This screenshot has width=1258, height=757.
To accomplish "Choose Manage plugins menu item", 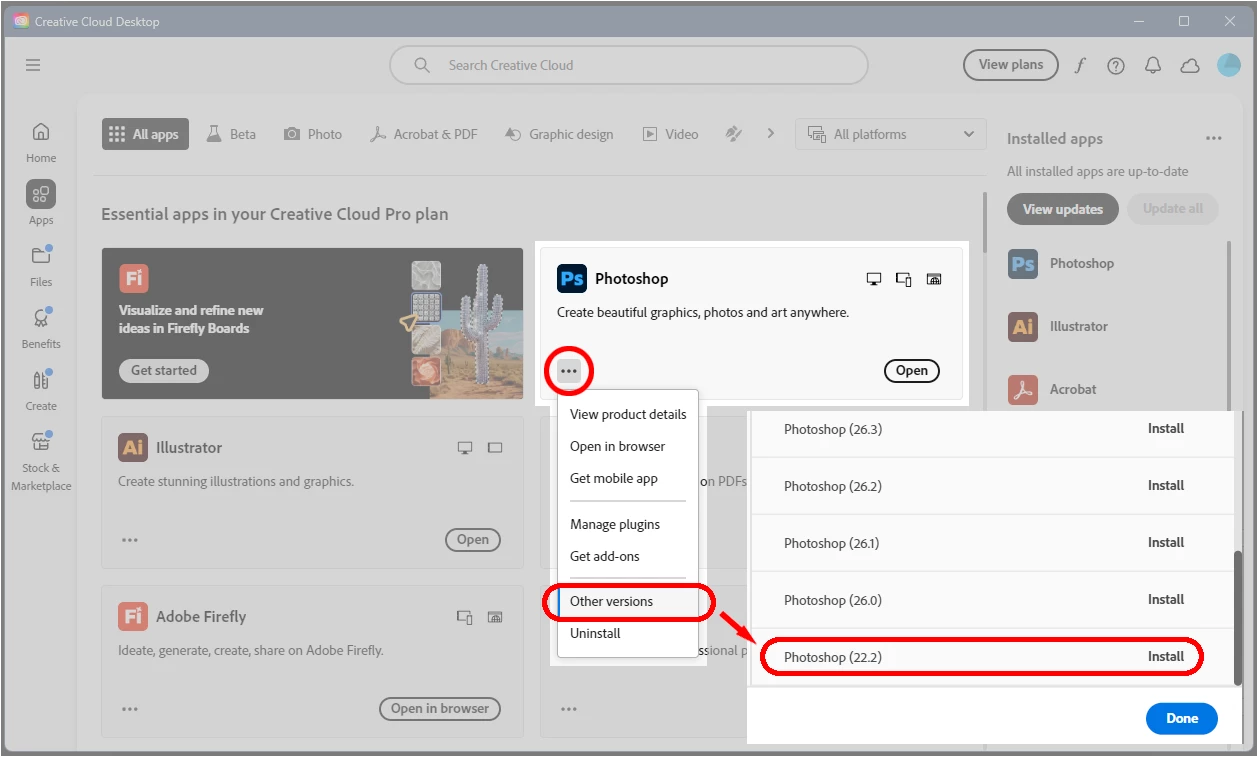I will pyautogui.click(x=628, y=524).
